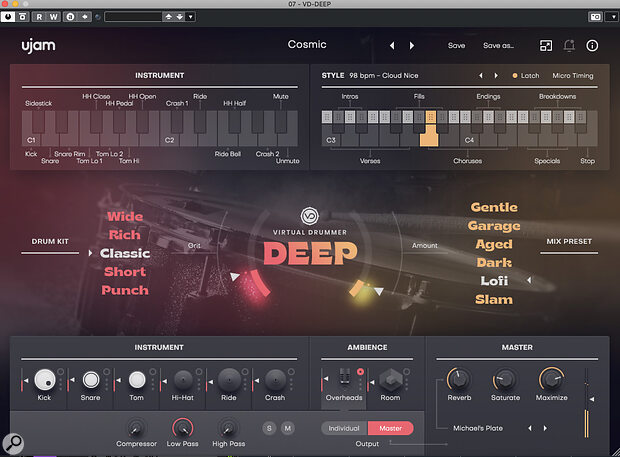
Task: Click the Stop key in Style
Action: (587, 136)
